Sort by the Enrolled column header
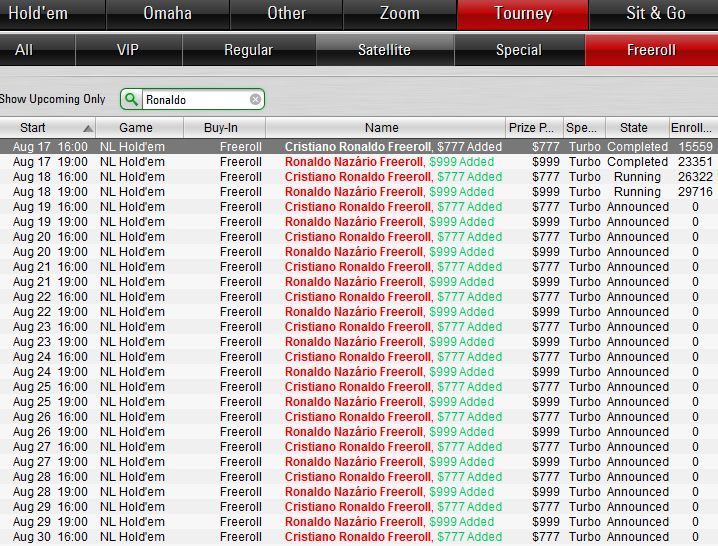 pyautogui.click(x=693, y=128)
